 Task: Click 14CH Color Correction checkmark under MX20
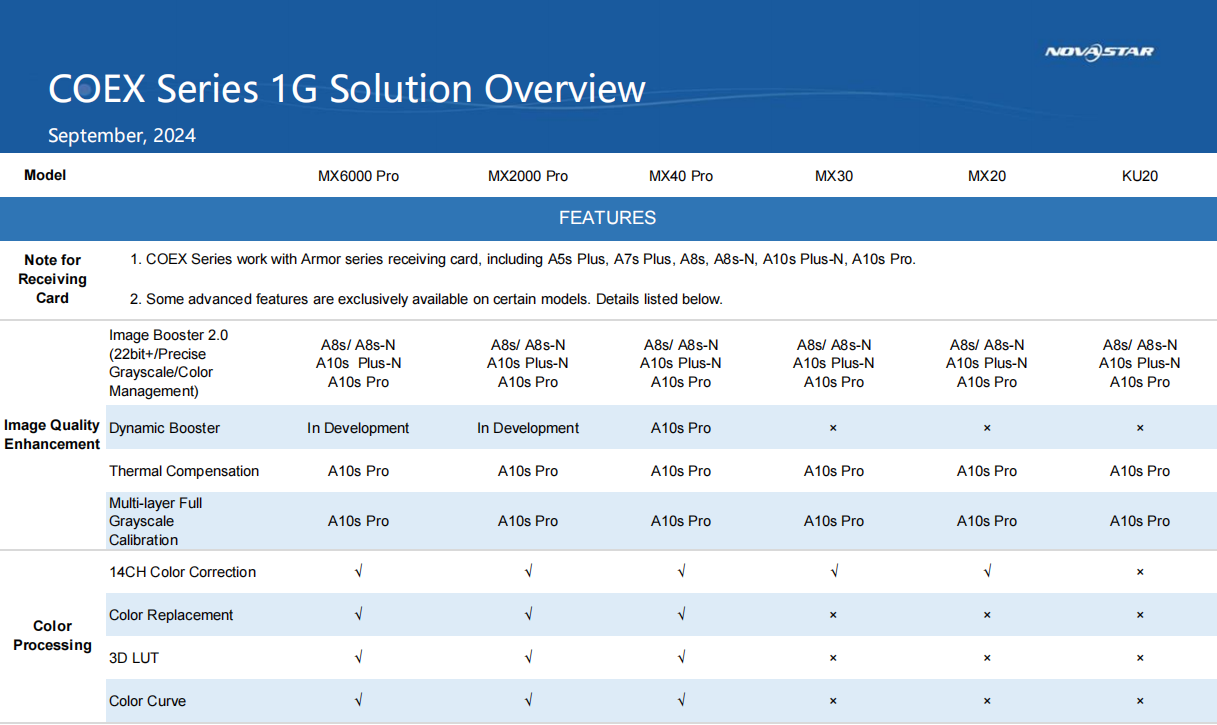(987, 572)
